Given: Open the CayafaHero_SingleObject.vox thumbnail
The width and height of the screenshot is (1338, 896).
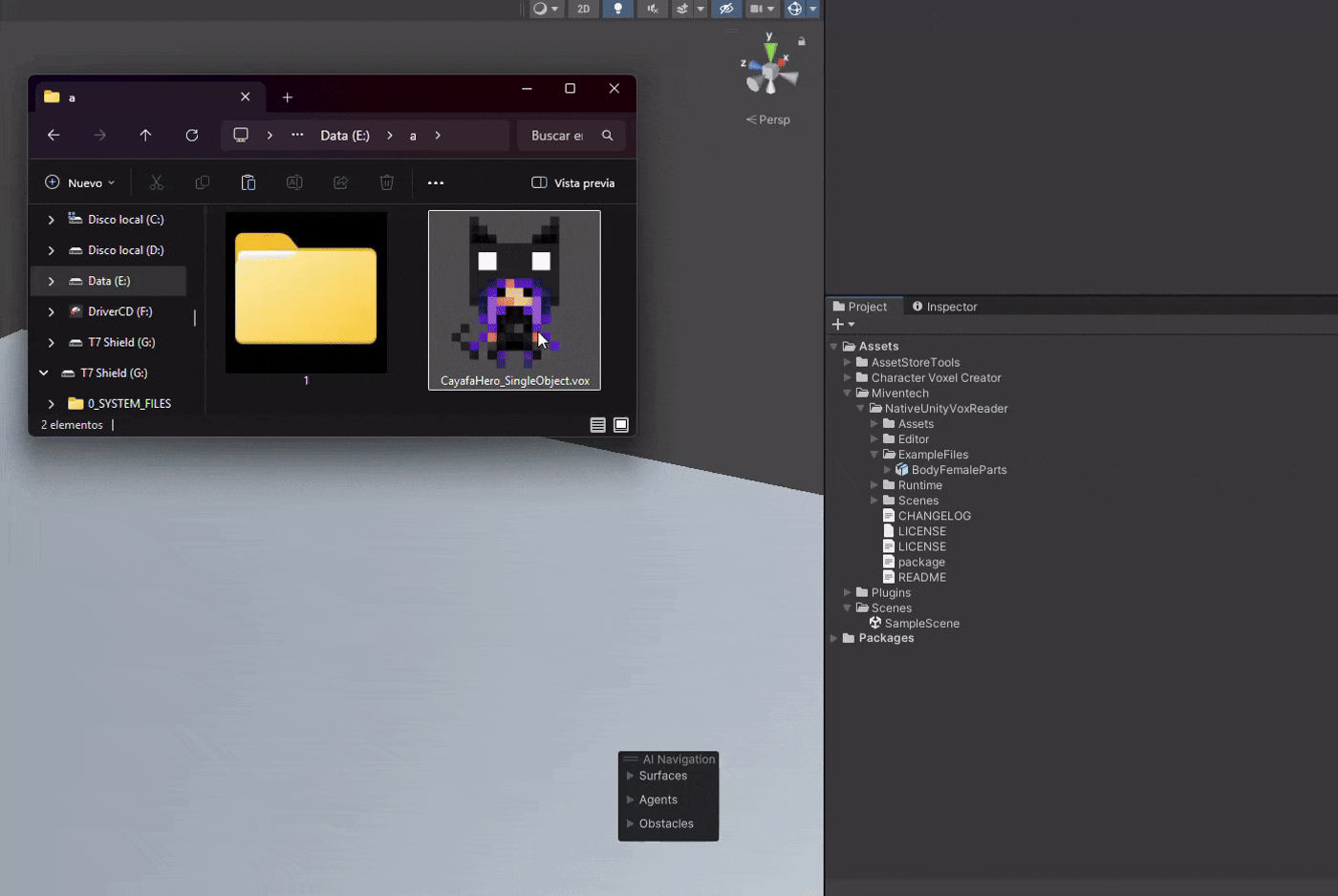Looking at the screenshot, I should [514, 296].
